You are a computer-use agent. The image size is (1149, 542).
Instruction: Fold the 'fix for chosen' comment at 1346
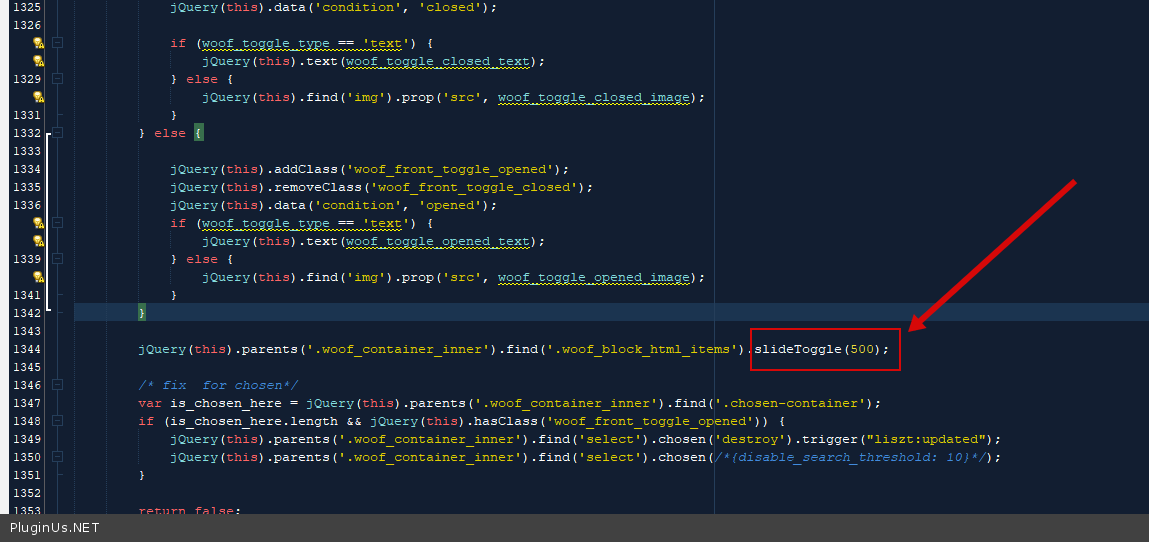(x=58, y=385)
